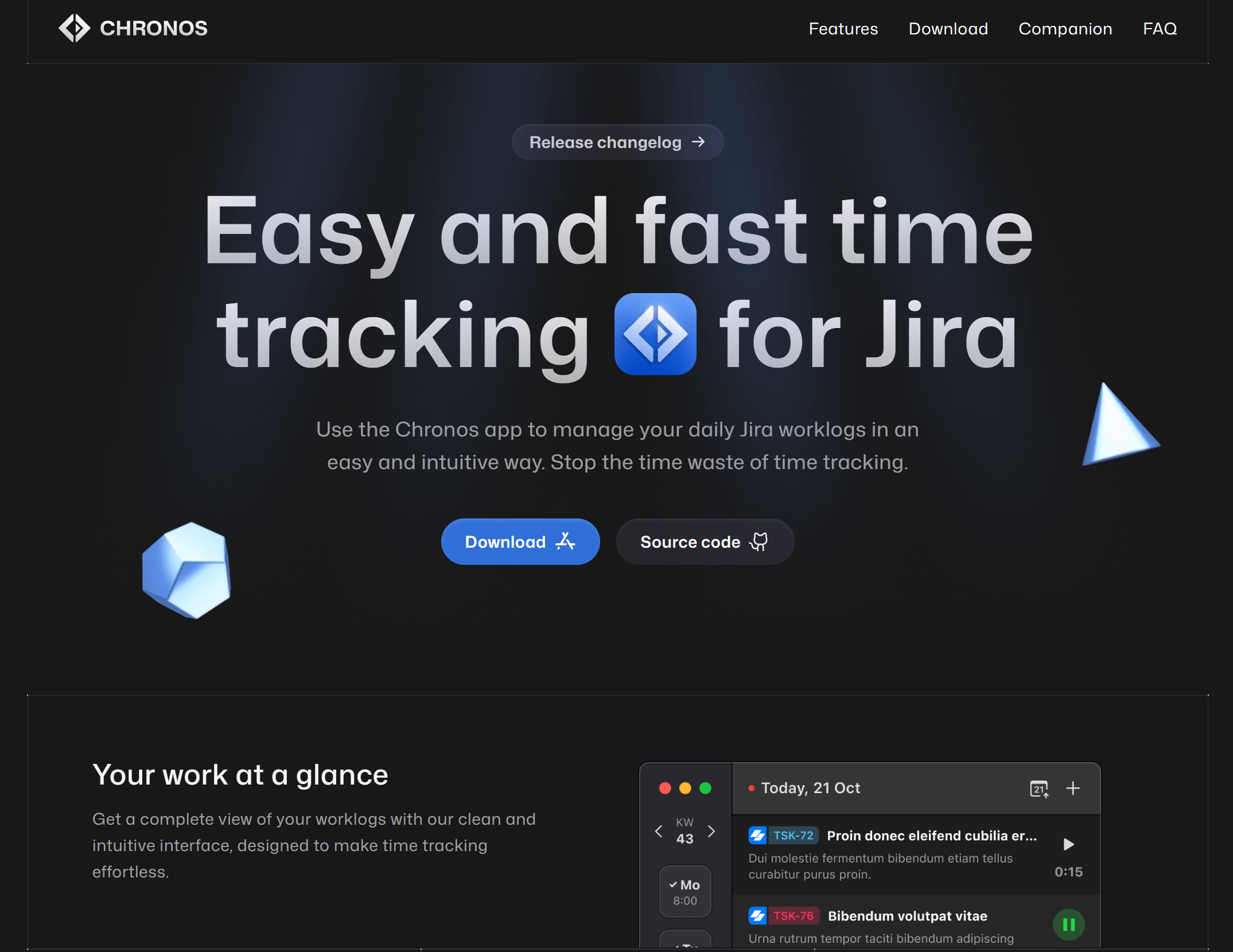Click the blue Chronos app icon in the headline
This screenshot has height=952, width=1233.
655,334
